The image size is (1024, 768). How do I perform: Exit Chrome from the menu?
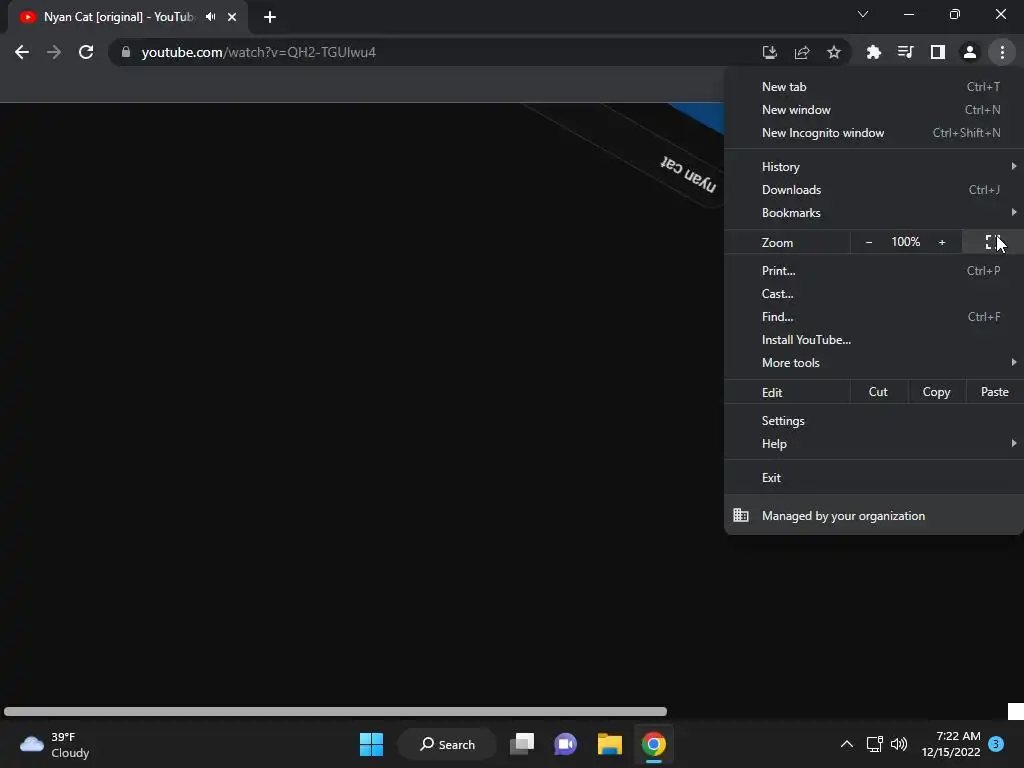874,477
